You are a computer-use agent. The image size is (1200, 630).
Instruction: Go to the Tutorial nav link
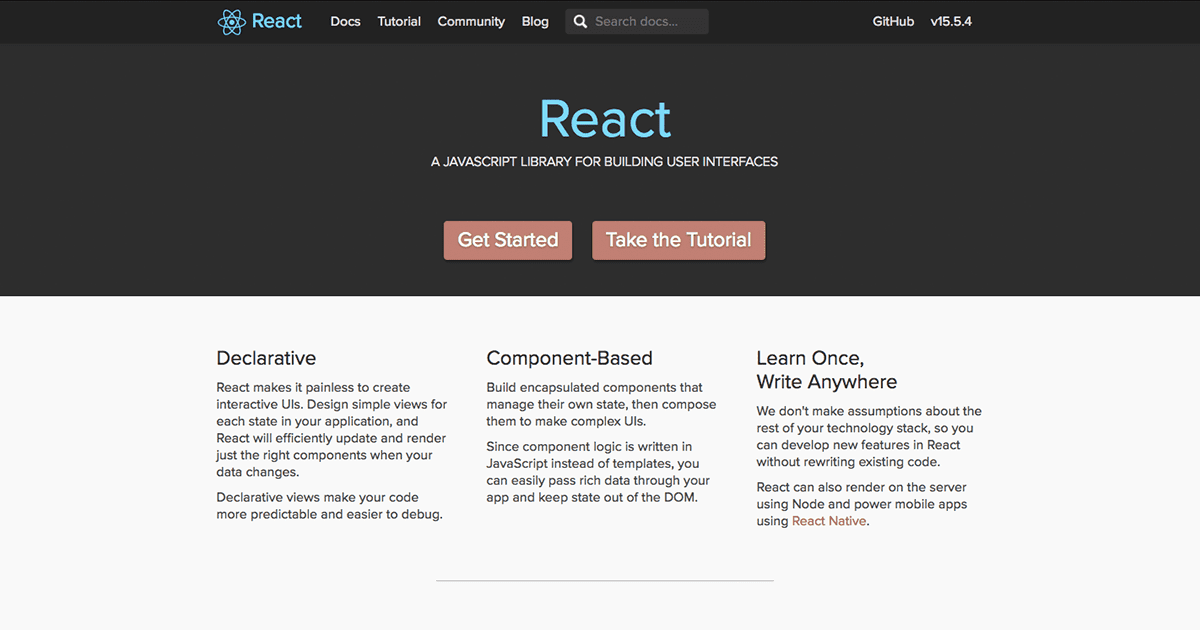(399, 22)
